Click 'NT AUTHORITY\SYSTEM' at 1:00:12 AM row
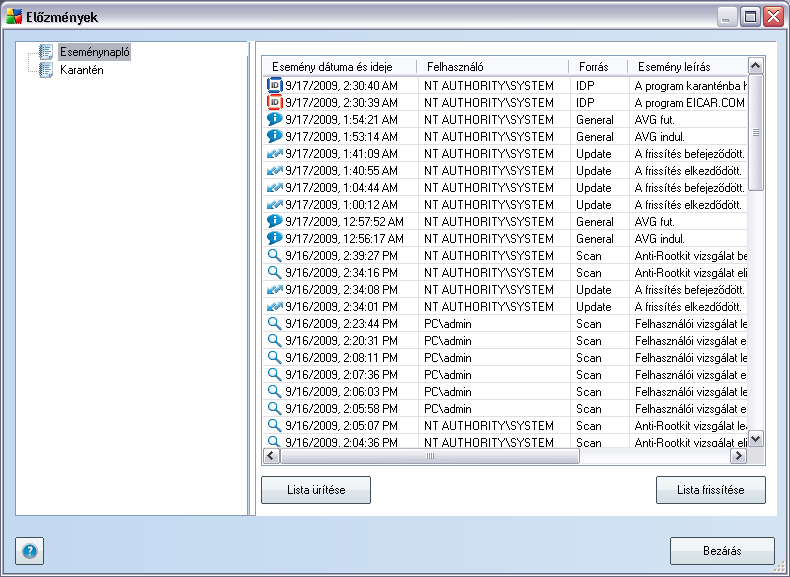The width and height of the screenshot is (790, 577). (x=489, y=205)
